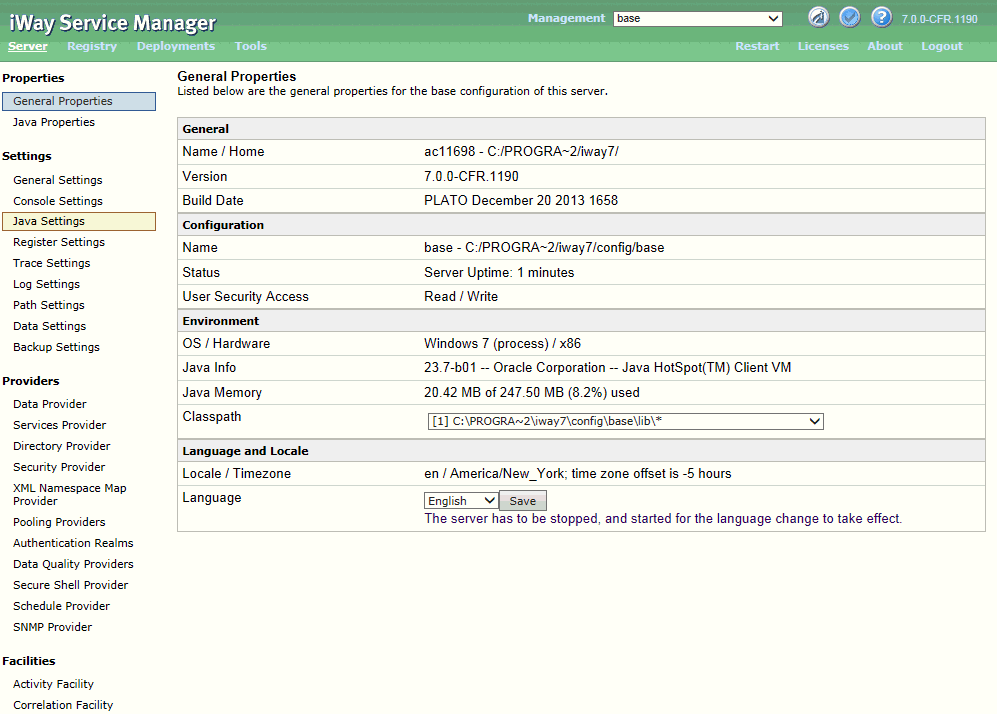Open SNMP Provider page
The width and height of the screenshot is (997, 714).
pos(53,627)
